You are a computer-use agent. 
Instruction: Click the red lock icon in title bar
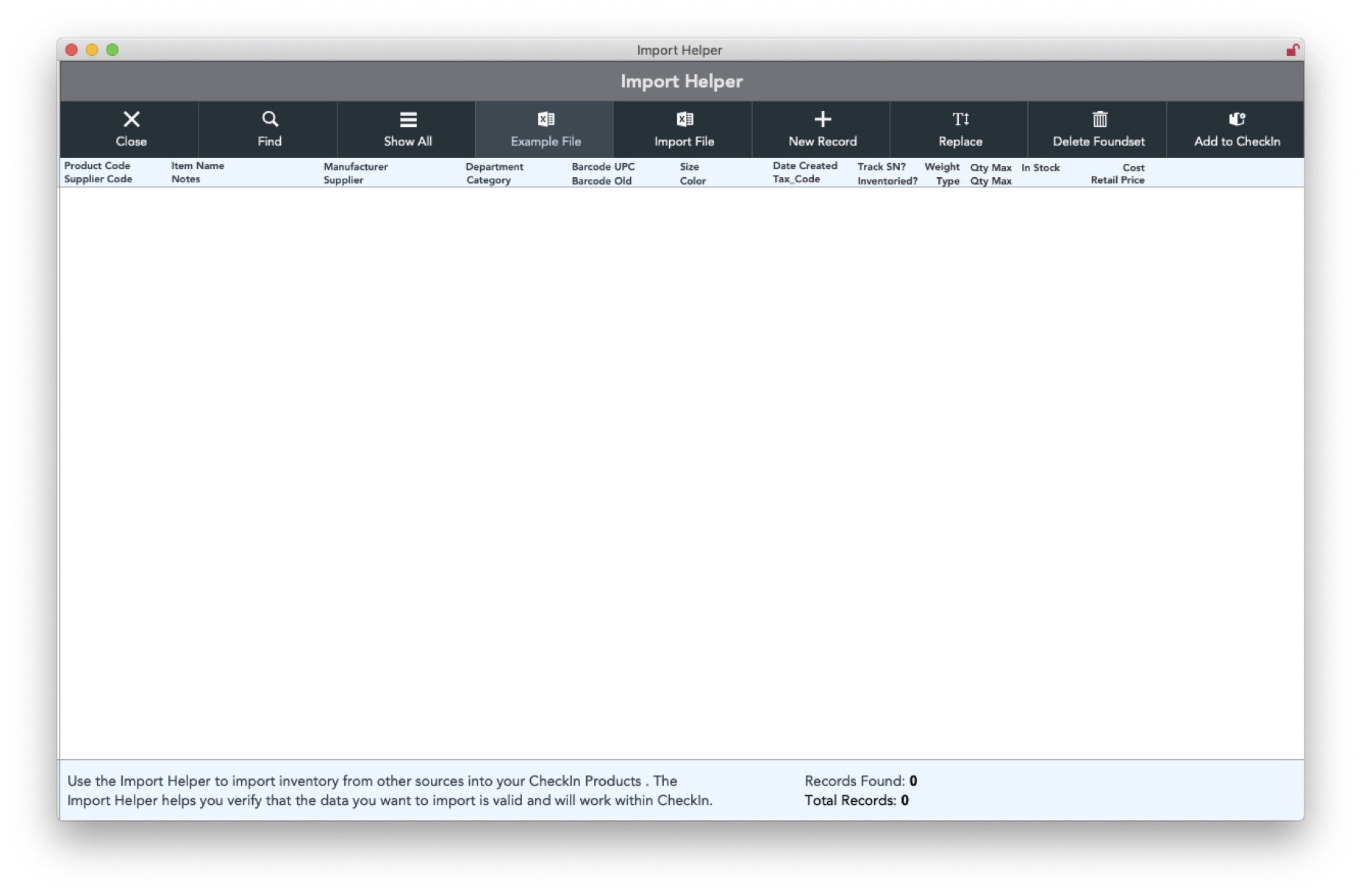click(1292, 50)
